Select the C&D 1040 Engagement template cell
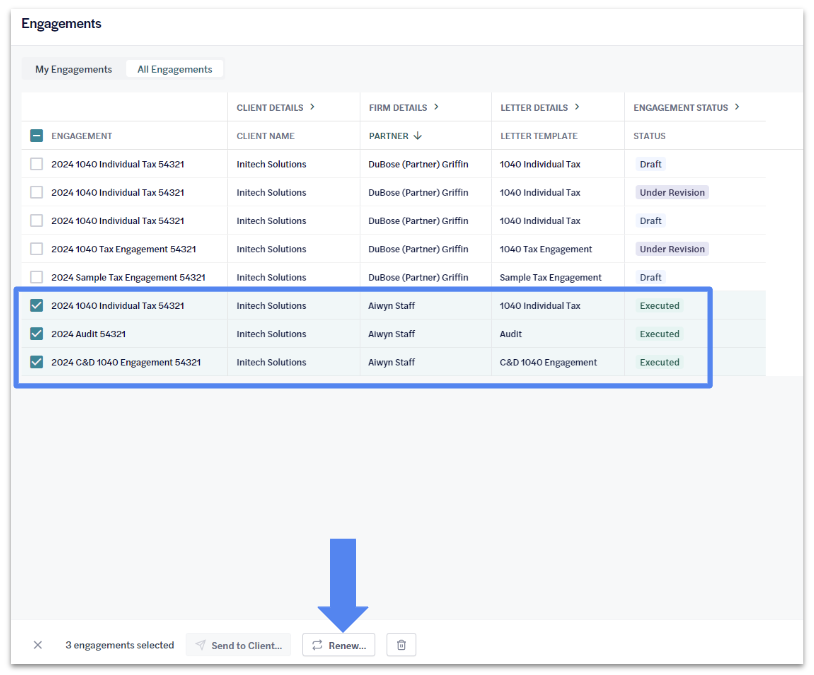814x675 pixels. pyautogui.click(x=548, y=362)
